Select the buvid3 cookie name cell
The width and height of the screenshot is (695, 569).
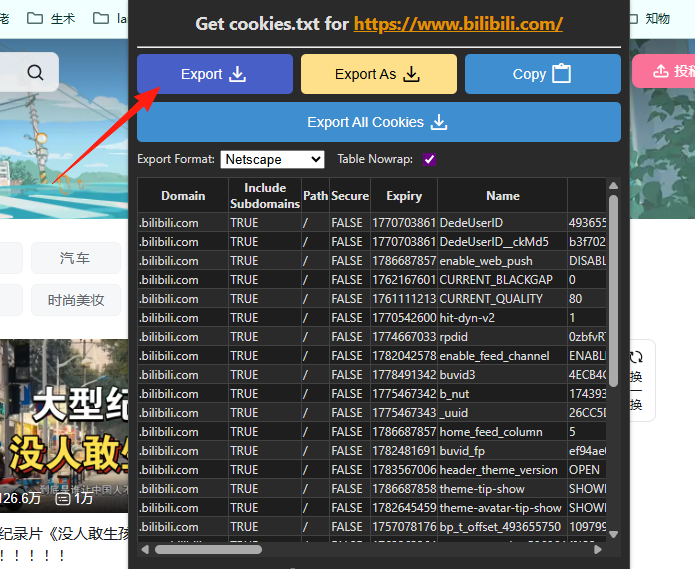point(503,375)
